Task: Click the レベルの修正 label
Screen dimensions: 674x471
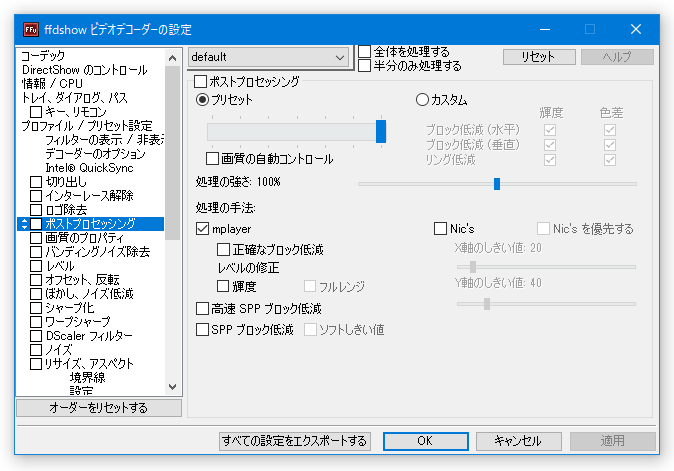Action: (248, 268)
